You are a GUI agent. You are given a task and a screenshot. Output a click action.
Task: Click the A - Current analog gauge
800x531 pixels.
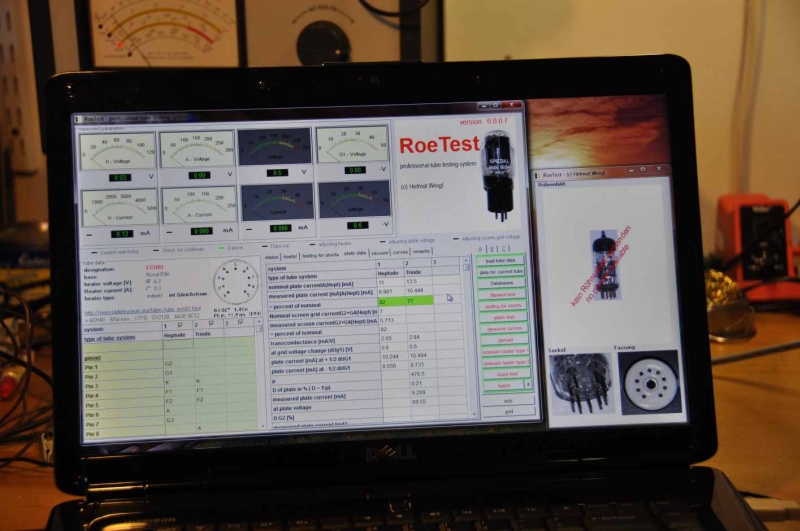click(x=199, y=205)
